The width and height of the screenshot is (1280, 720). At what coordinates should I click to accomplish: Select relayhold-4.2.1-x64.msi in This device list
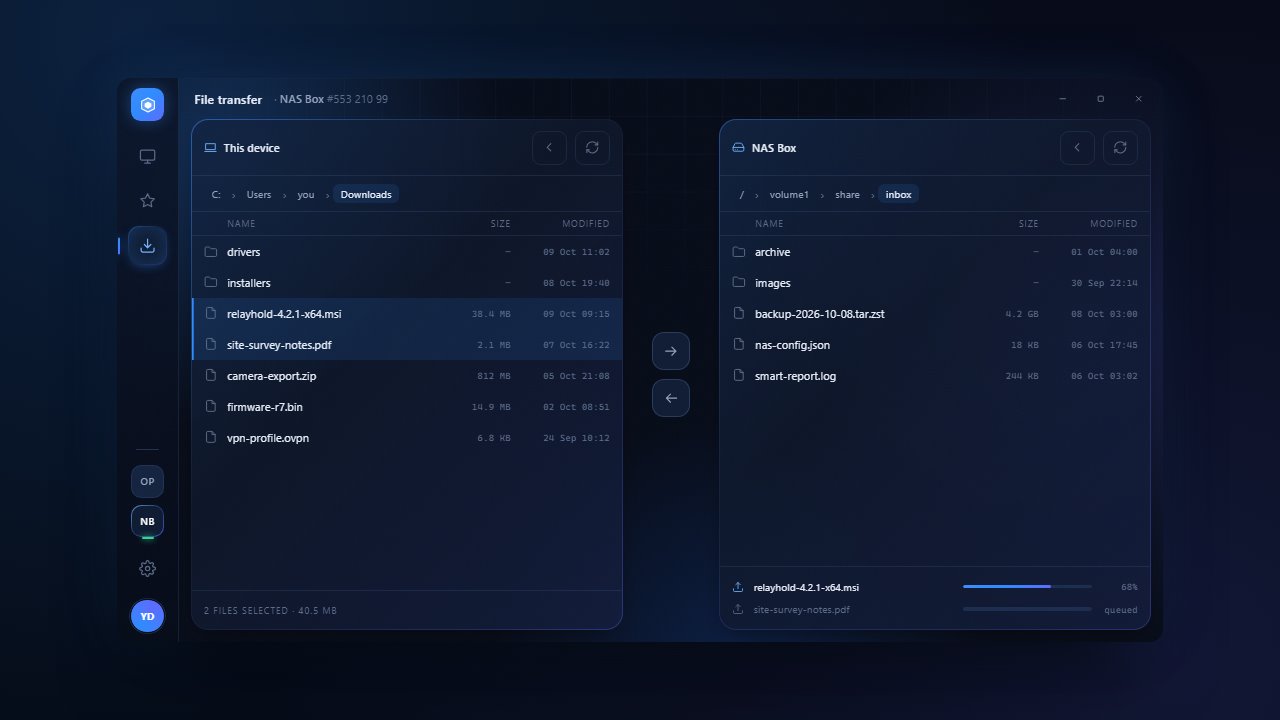point(406,314)
